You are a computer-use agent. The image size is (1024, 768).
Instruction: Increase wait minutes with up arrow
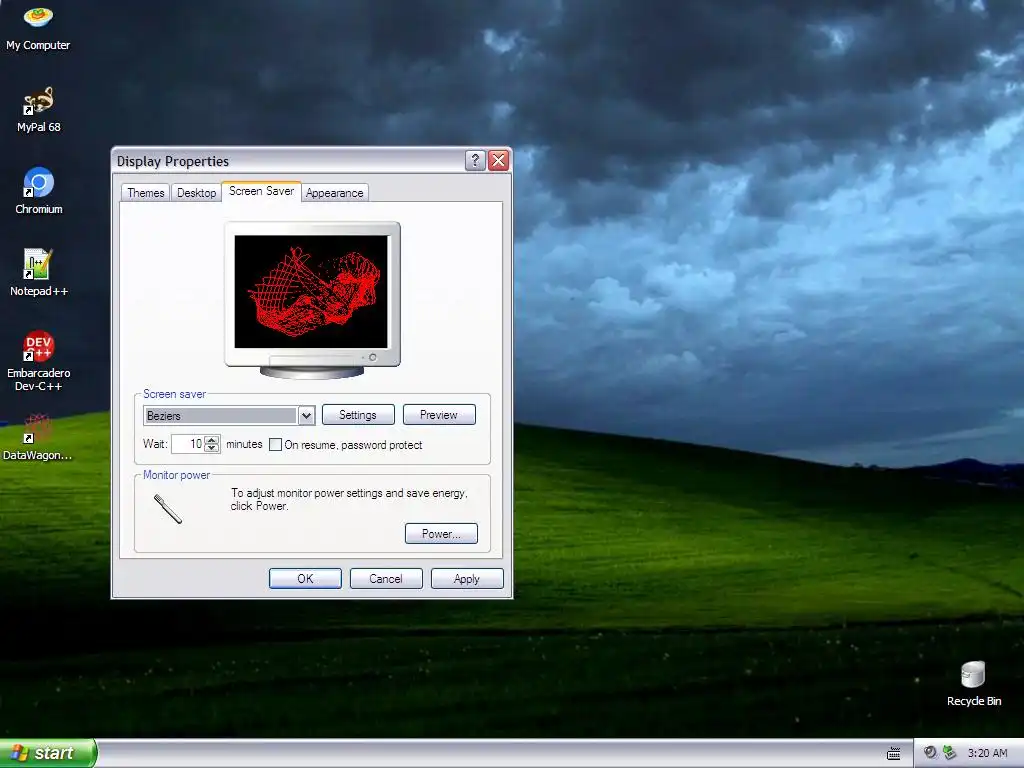212,440
